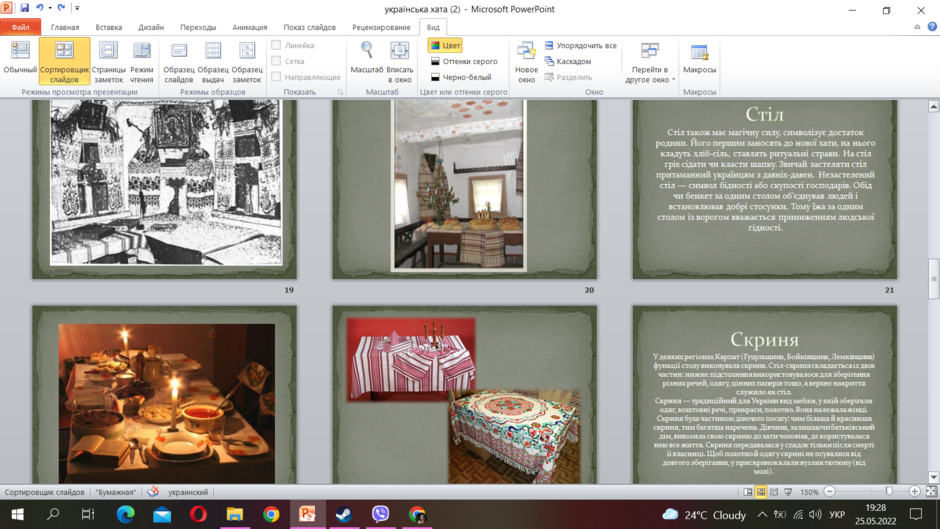Switch to the Анимация tab
940x529 pixels.
[x=249, y=27]
